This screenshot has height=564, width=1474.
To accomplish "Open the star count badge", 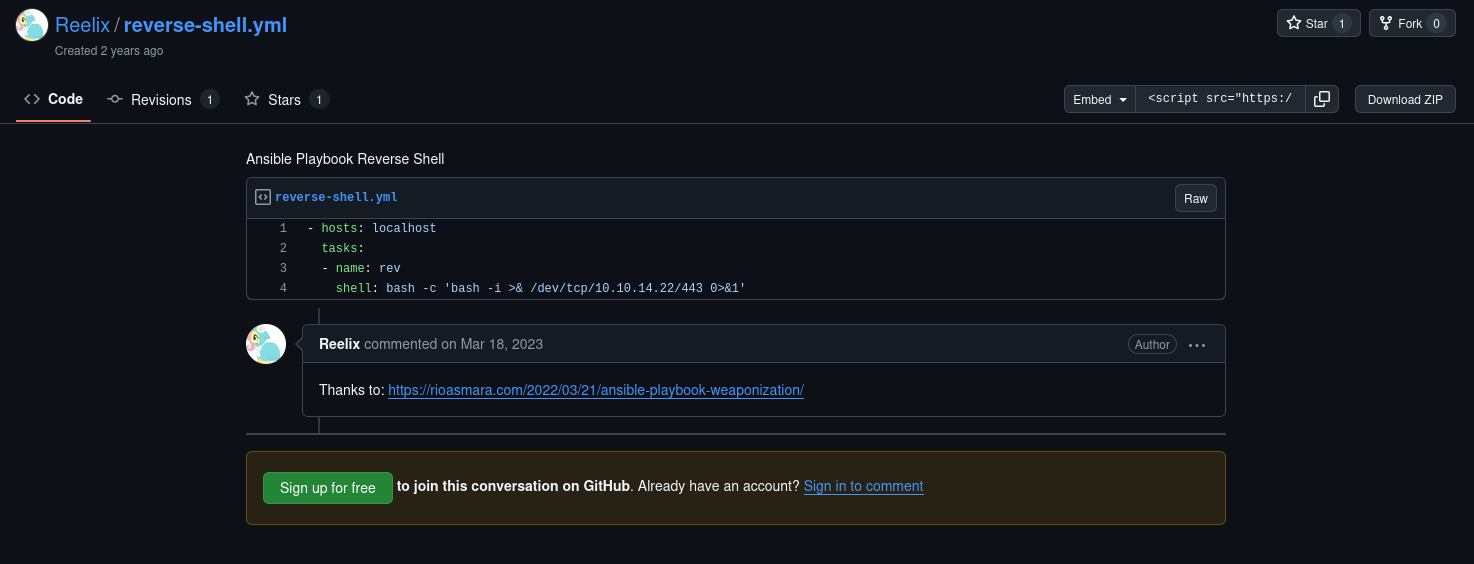I will coord(1342,23).
